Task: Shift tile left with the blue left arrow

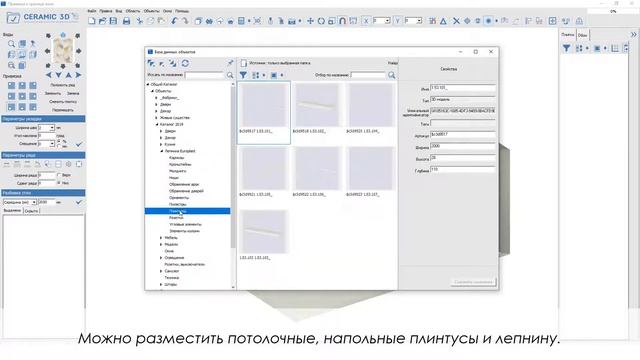Action: click(x=49, y=75)
